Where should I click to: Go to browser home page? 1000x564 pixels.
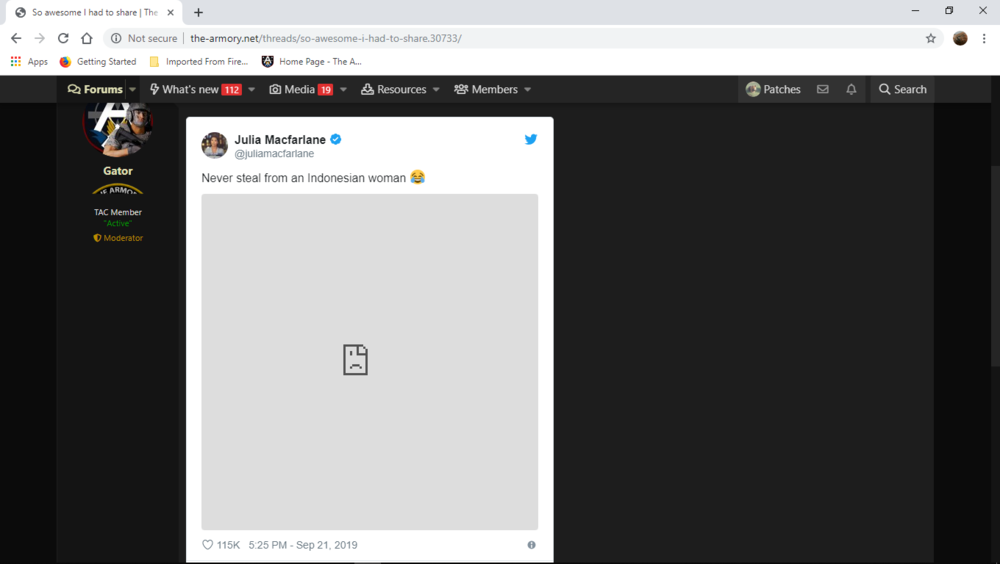(x=87, y=38)
